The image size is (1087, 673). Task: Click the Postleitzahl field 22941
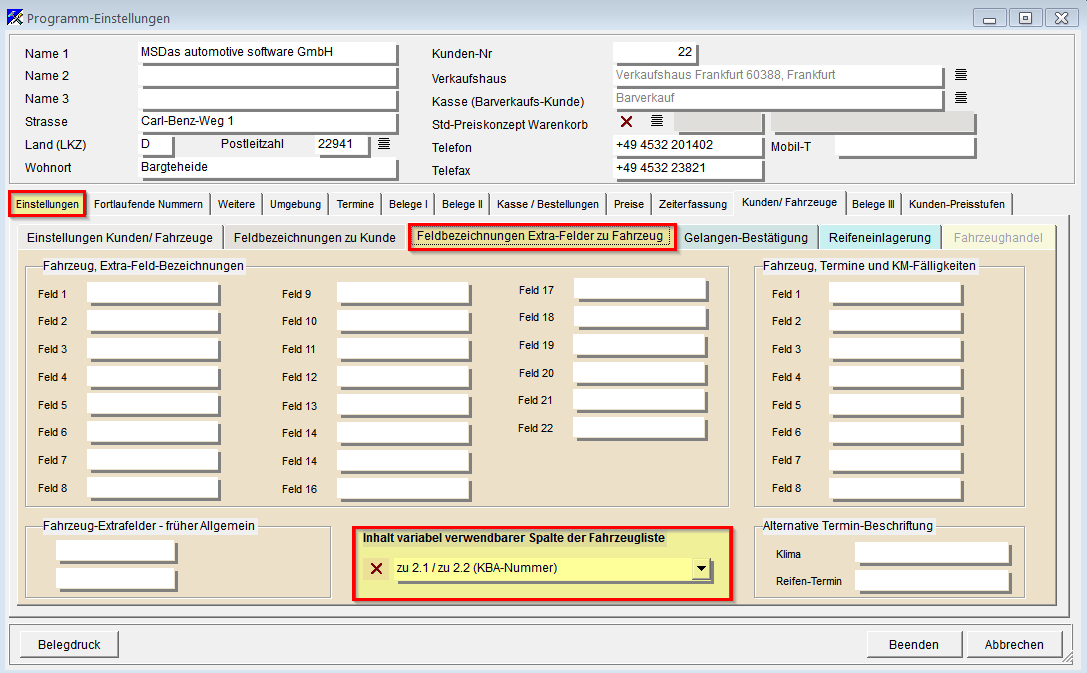pyautogui.click(x=342, y=145)
